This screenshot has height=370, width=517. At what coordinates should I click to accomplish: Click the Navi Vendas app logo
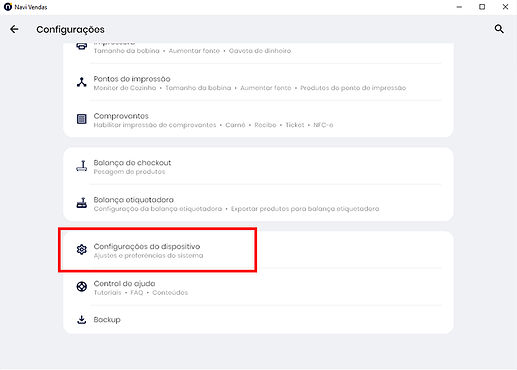pos(7,7)
